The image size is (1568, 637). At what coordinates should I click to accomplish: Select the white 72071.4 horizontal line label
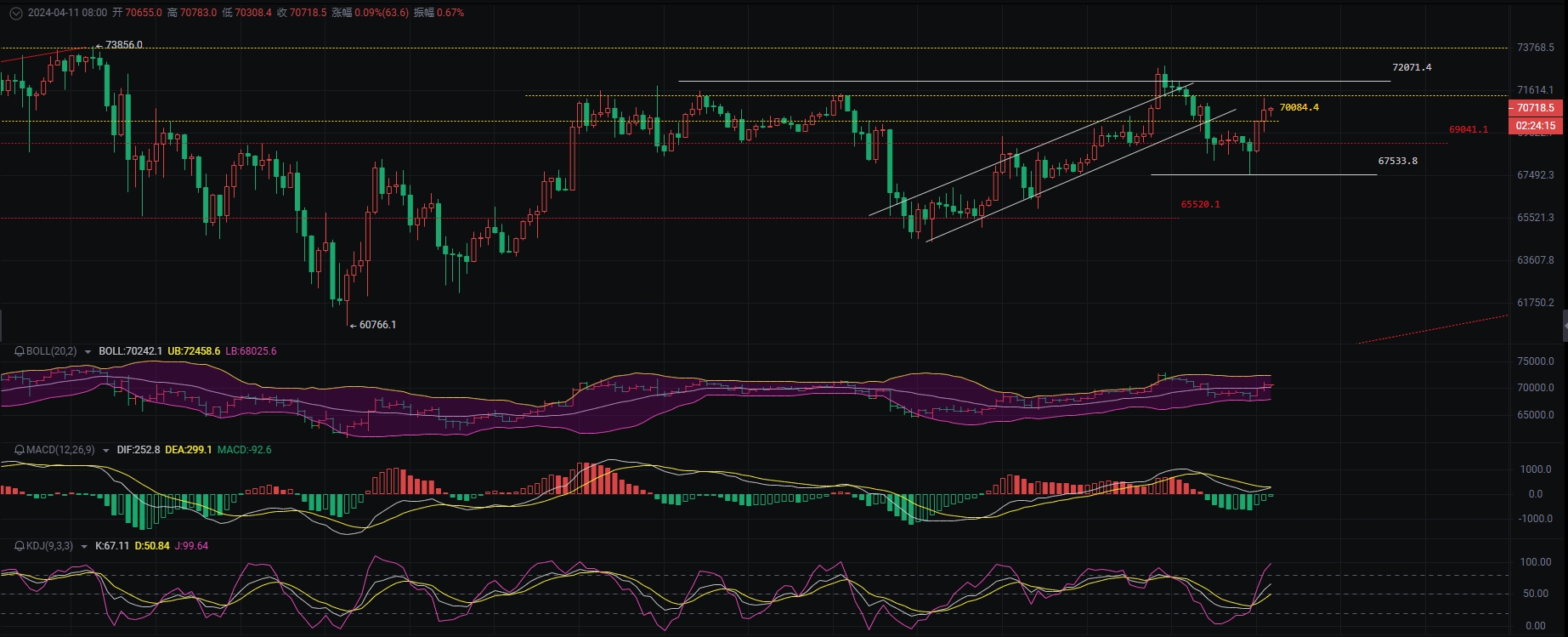point(1411,67)
